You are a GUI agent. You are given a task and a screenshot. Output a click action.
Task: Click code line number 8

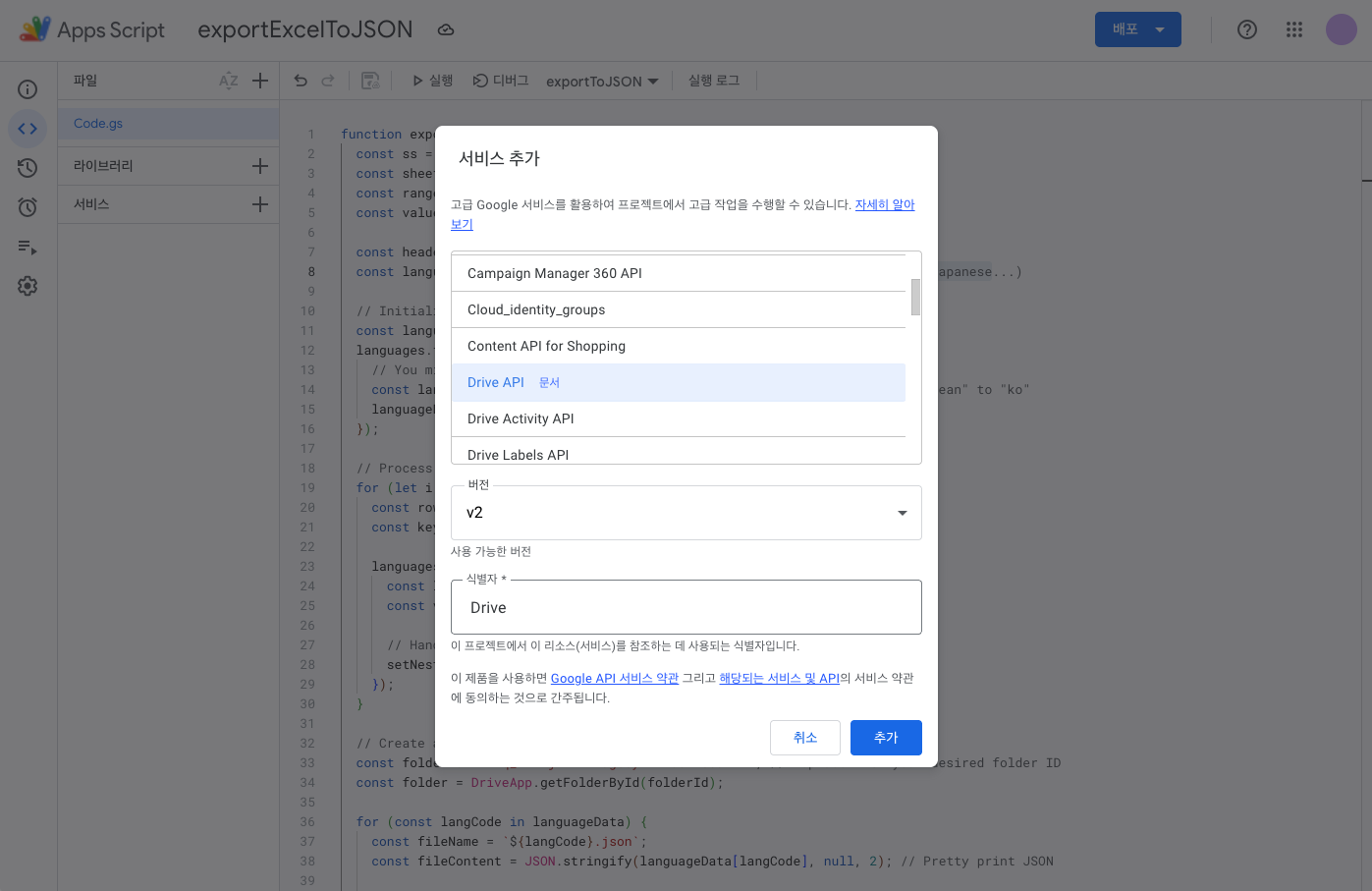coord(311,272)
